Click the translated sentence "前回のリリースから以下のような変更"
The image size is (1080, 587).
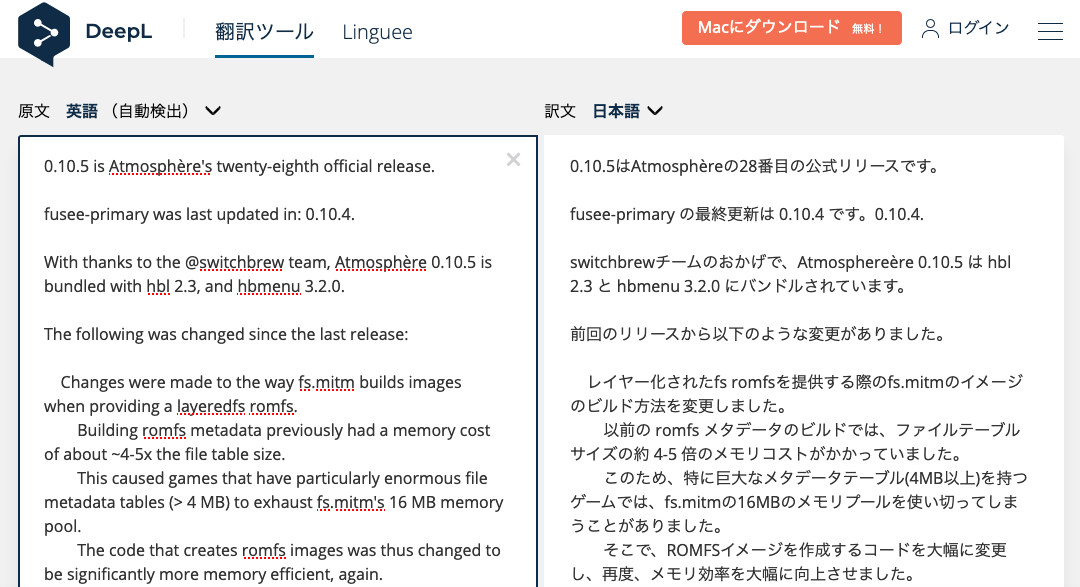[757, 334]
